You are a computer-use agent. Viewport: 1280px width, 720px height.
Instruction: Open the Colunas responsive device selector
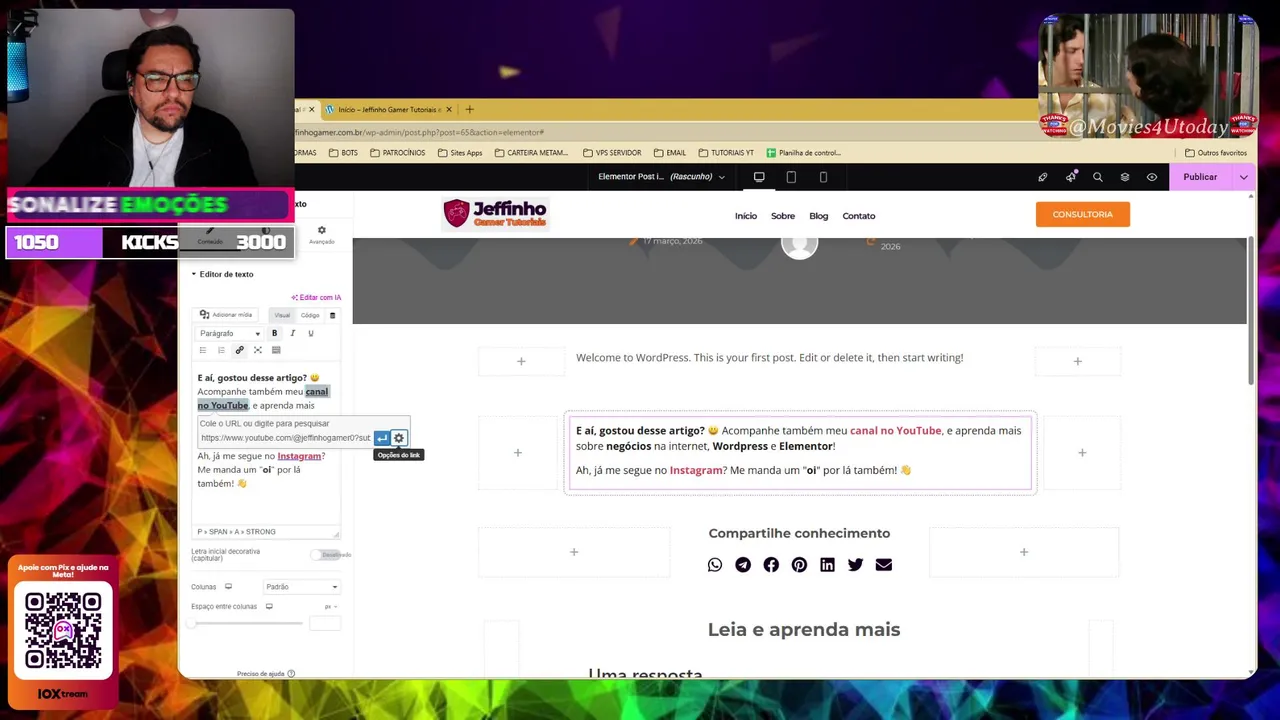(x=228, y=587)
